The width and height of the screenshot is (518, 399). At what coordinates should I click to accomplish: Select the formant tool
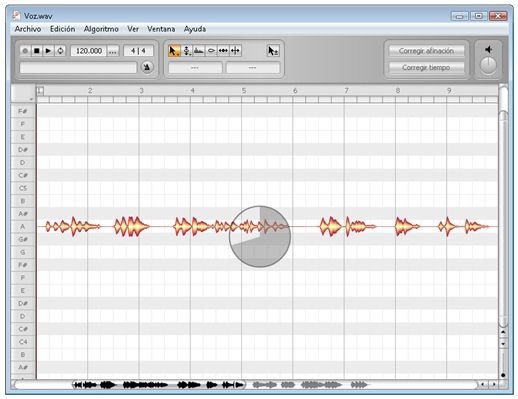click(199, 51)
